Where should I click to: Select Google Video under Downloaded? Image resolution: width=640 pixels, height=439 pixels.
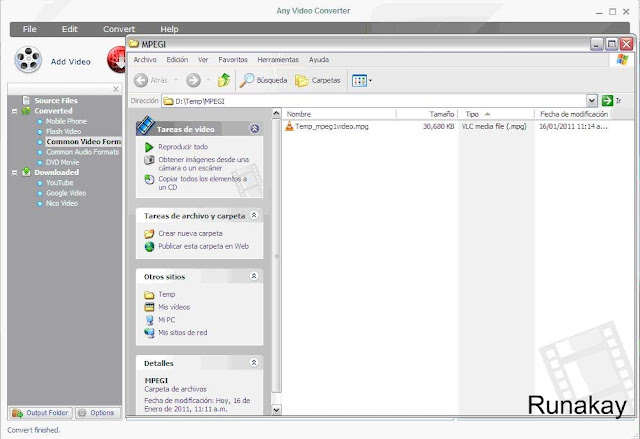(66, 193)
